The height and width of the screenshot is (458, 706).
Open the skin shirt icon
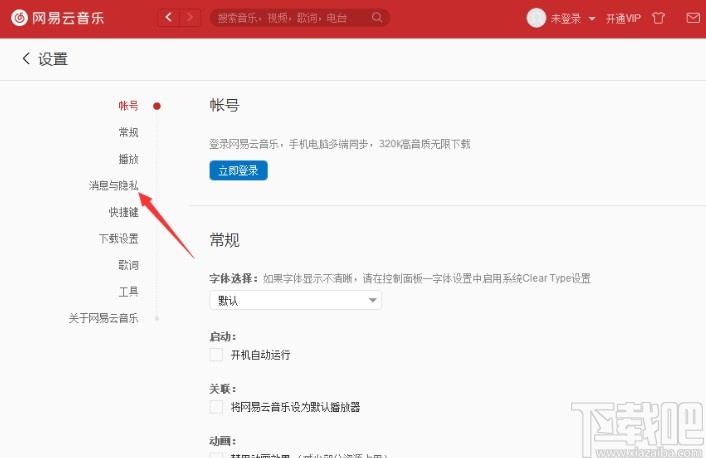pyautogui.click(x=658, y=18)
